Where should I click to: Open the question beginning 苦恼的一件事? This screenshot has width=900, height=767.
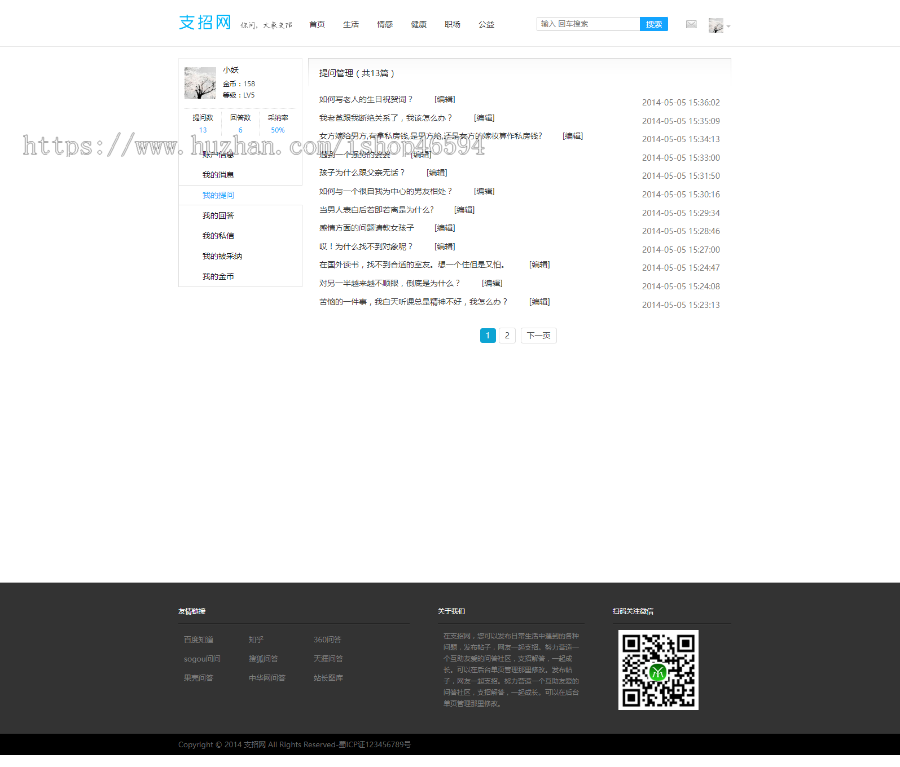click(x=413, y=302)
